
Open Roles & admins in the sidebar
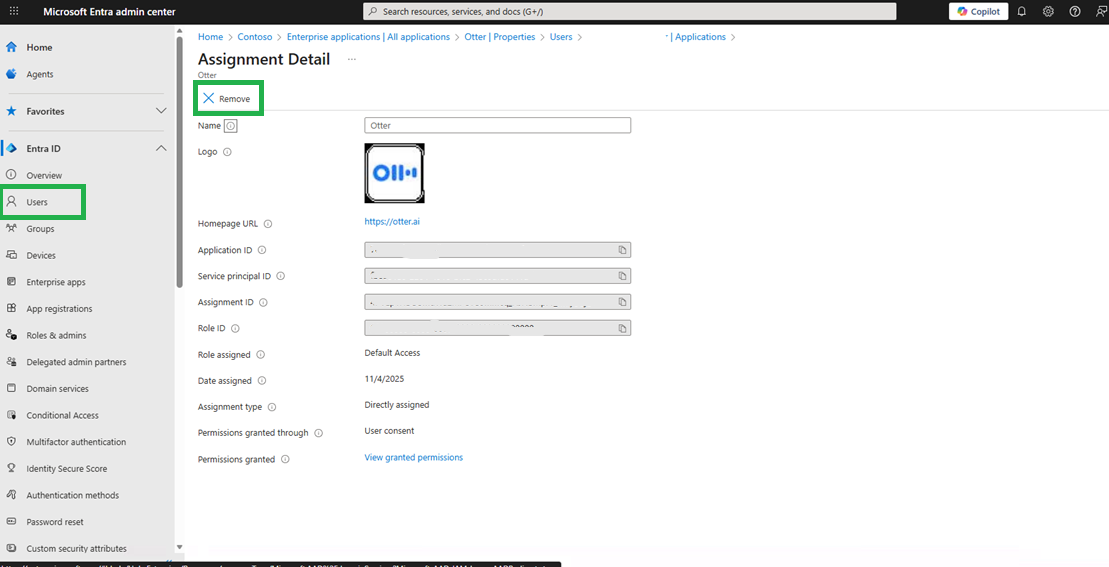57,335
